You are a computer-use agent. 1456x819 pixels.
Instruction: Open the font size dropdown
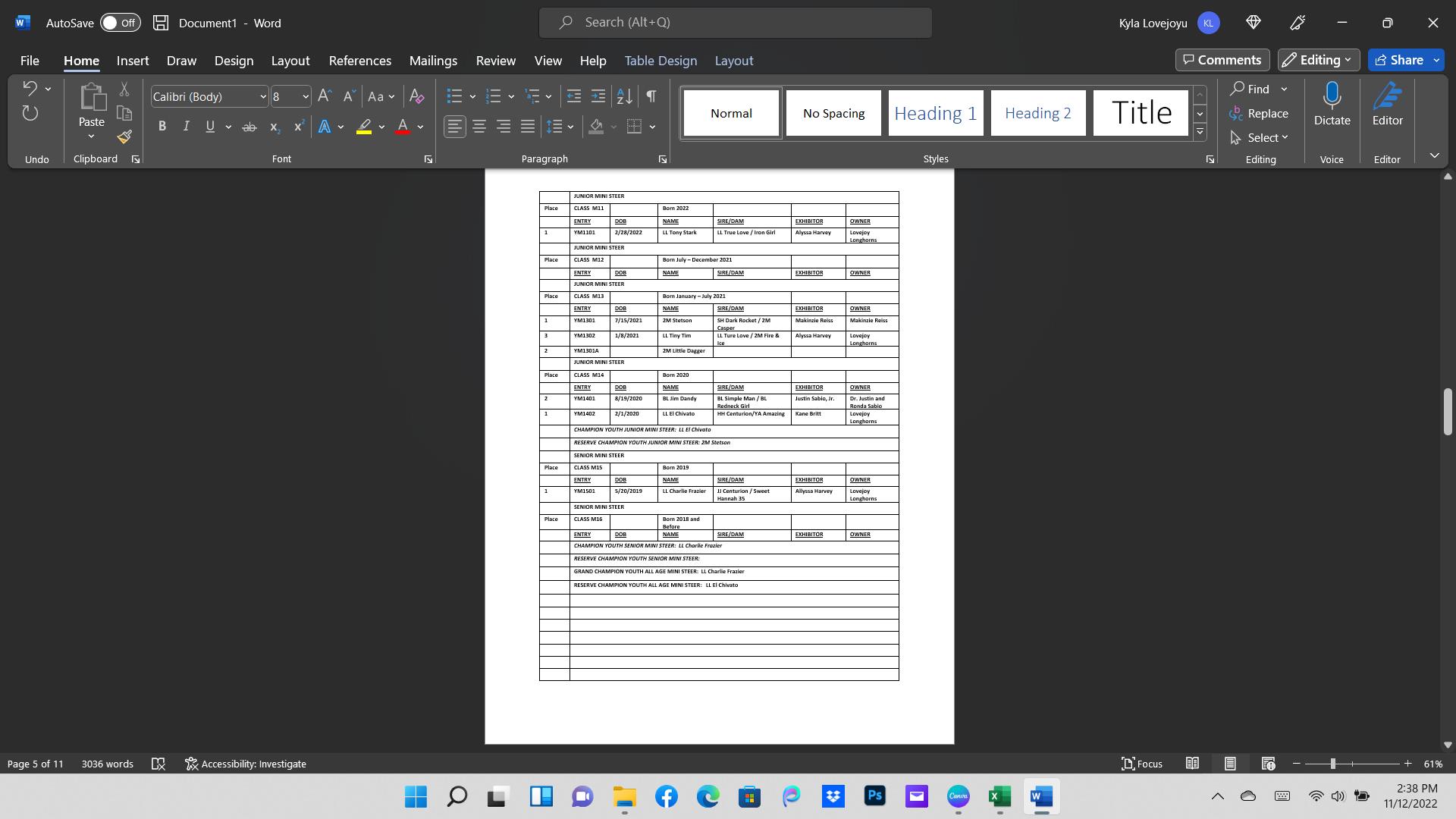306,96
